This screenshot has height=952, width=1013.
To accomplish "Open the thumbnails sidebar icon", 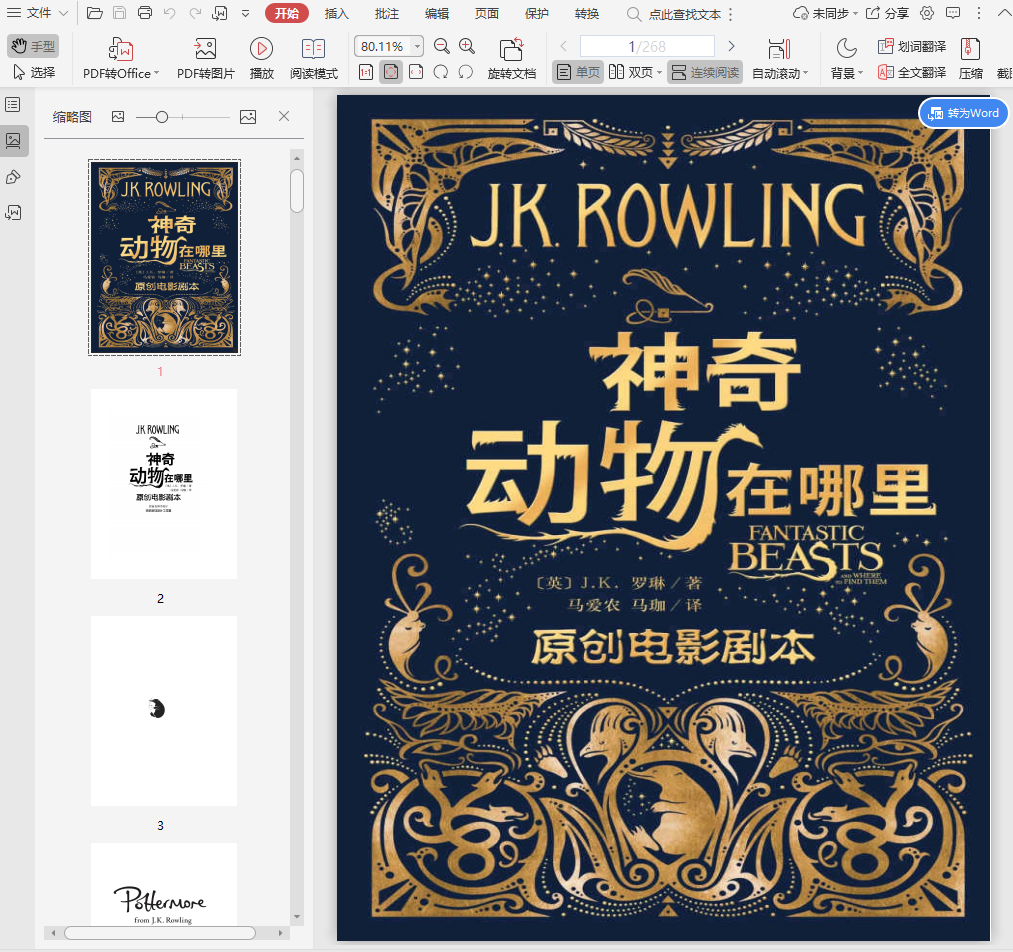I will click(13, 140).
